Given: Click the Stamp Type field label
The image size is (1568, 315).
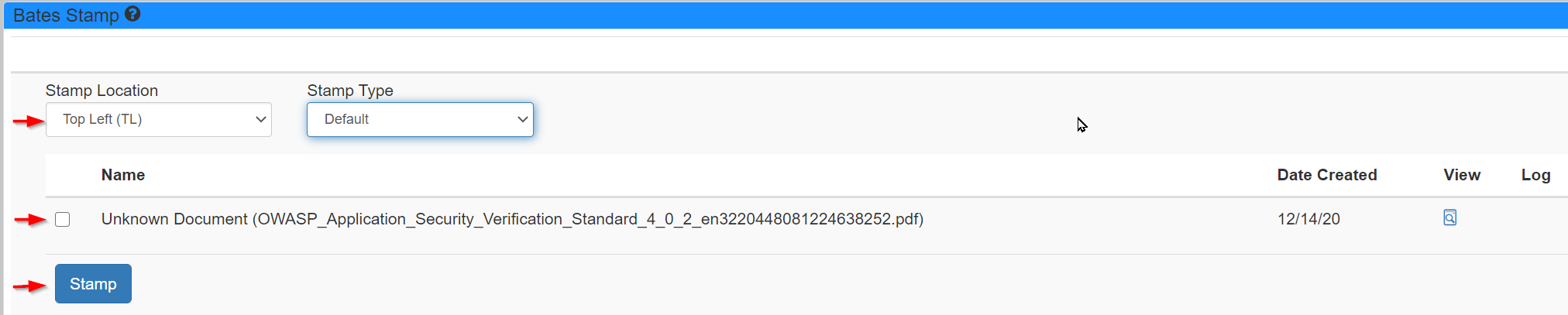Looking at the screenshot, I should coord(350,91).
